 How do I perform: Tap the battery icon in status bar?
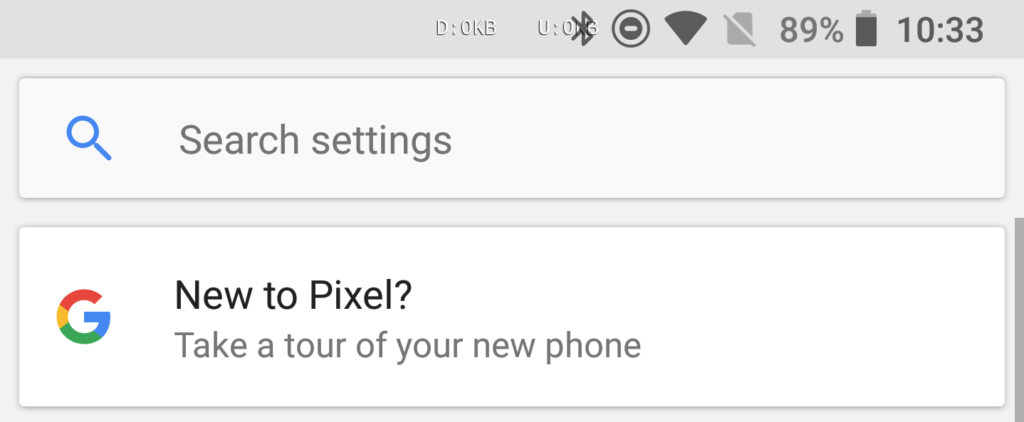[866, 29]
